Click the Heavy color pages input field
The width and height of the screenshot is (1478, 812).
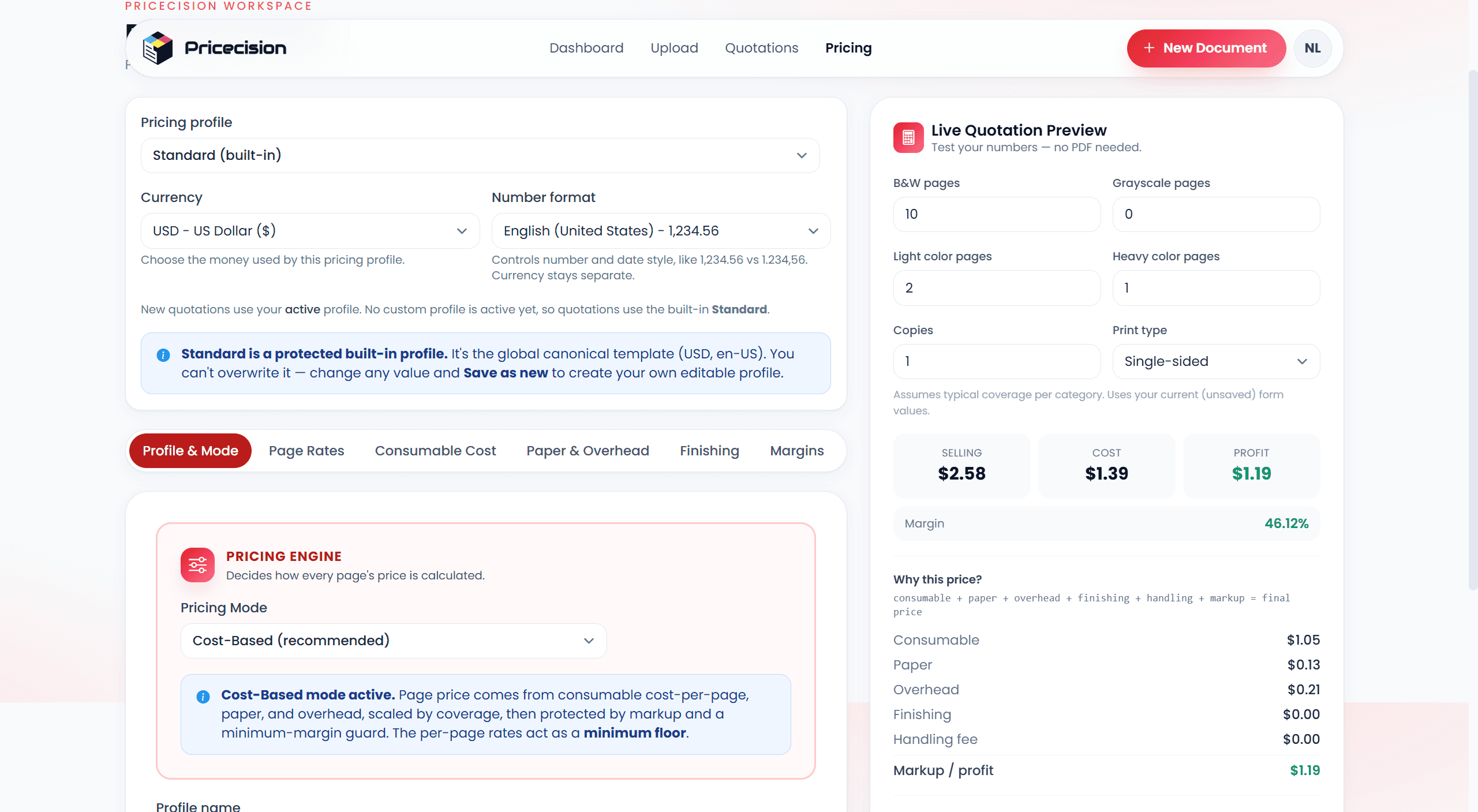1216,288
